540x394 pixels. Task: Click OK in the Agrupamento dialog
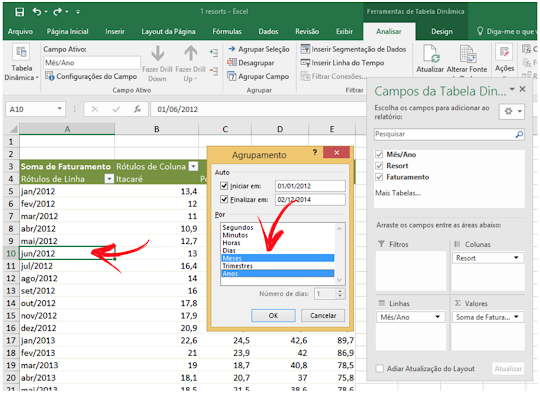pos(273,315)
